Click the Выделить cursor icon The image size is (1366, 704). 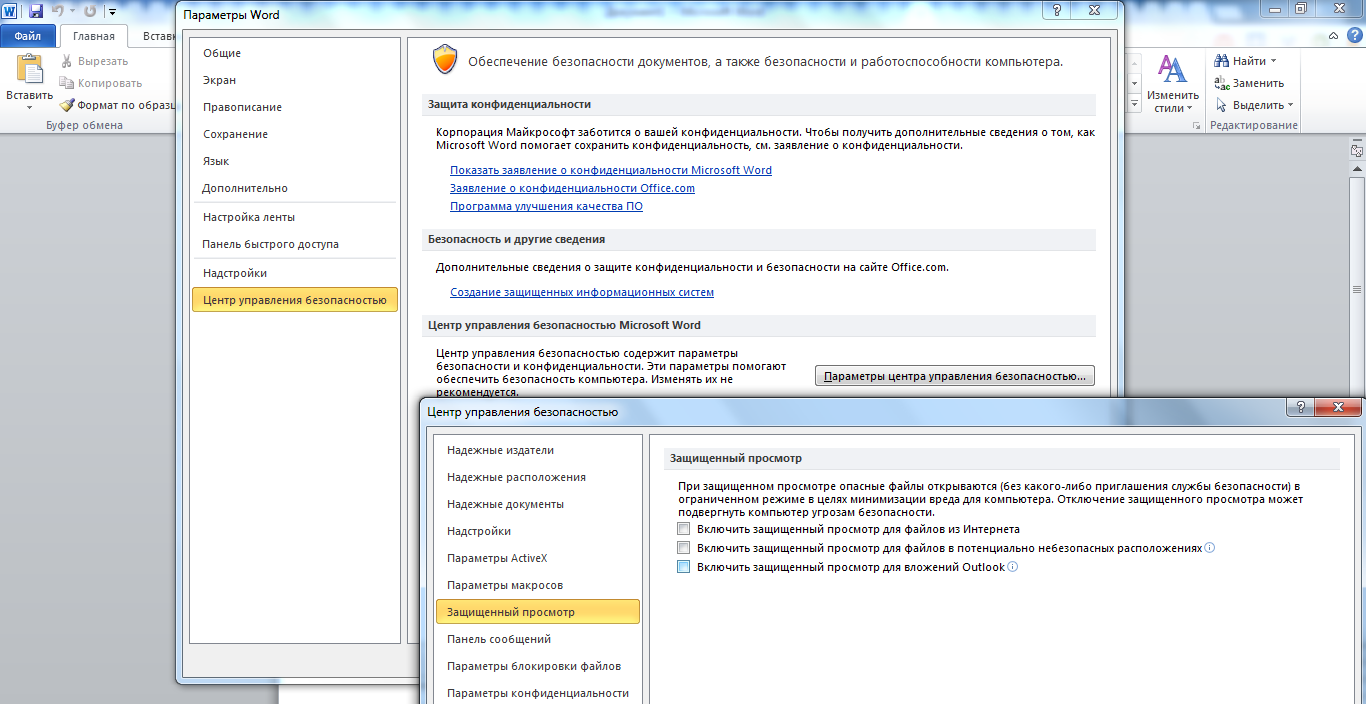click(x=1221, y=105)
